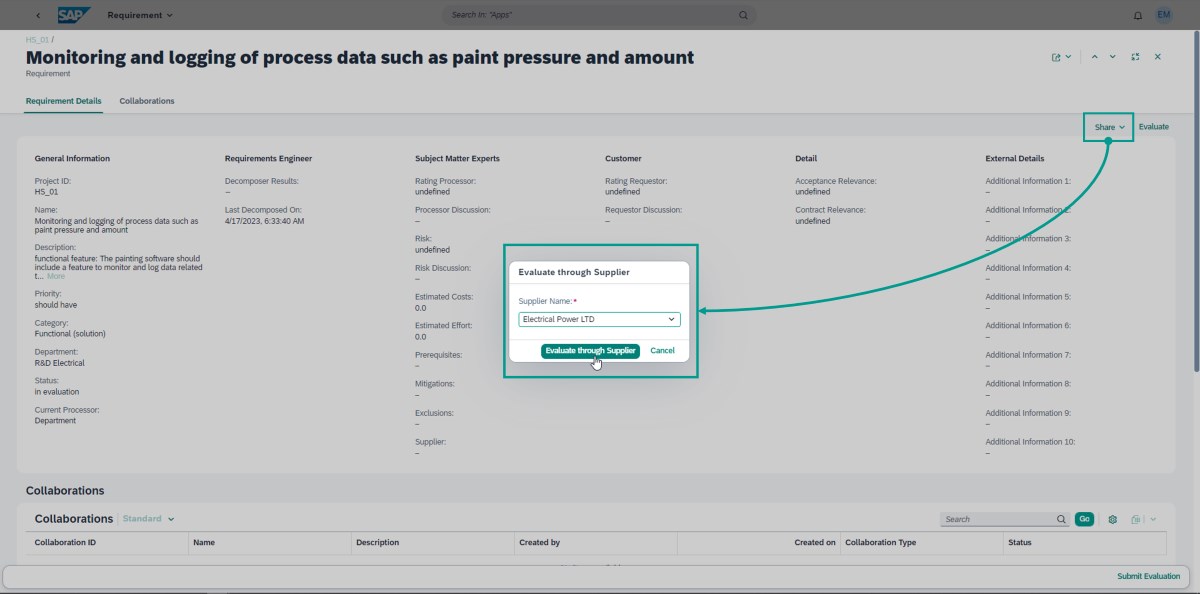Toggle full screen mode icon
The height and width of the screenshot is (594, 1200).
click(1136, 57)
